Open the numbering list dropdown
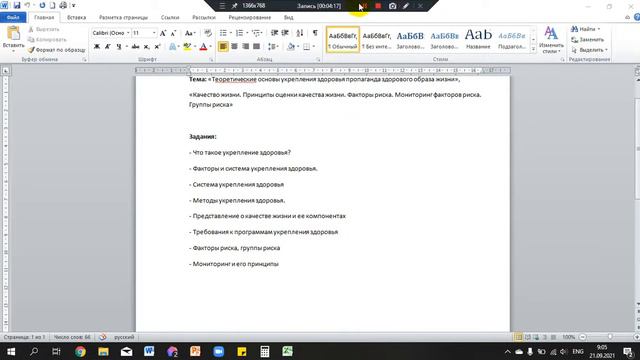 [x=247, y=33]
